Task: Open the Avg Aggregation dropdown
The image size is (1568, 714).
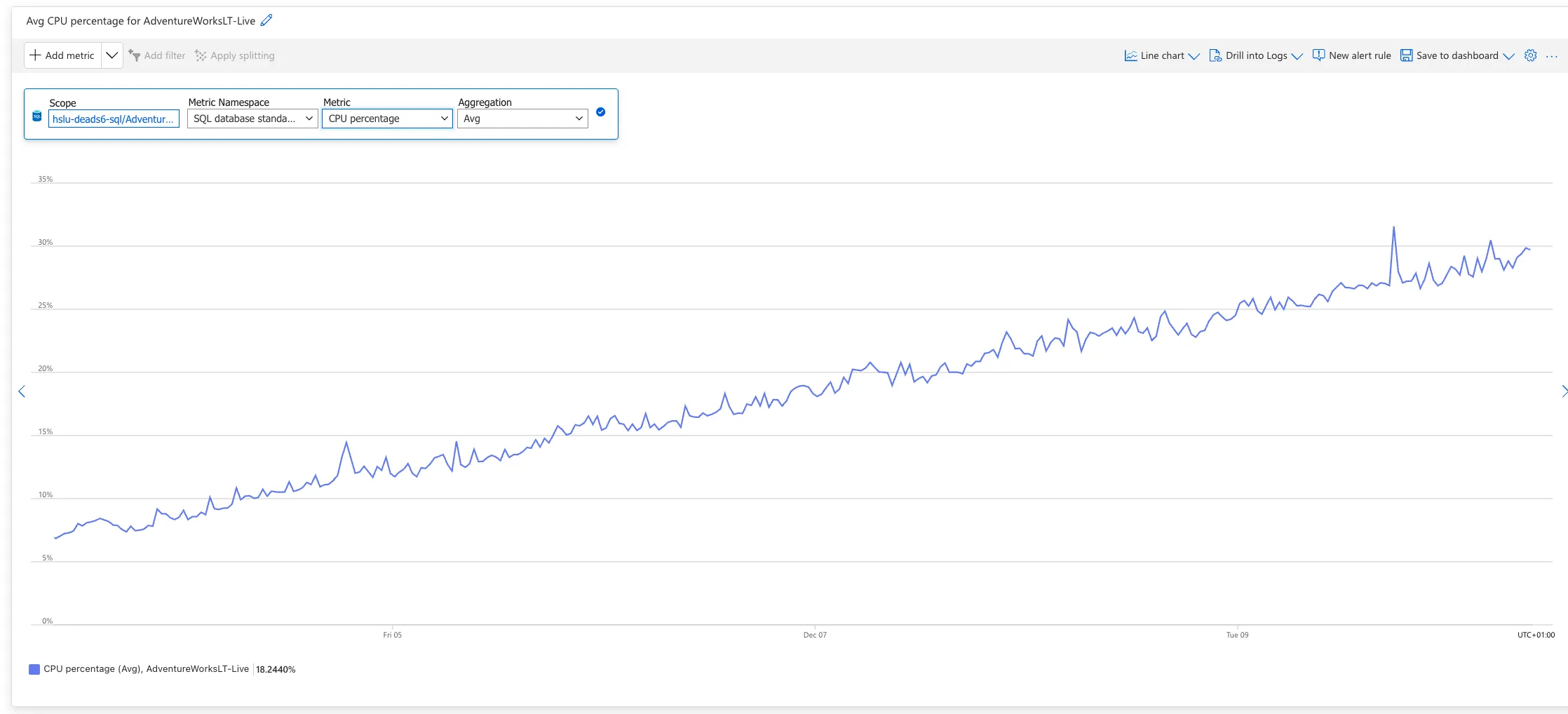Action: point(522,119)
